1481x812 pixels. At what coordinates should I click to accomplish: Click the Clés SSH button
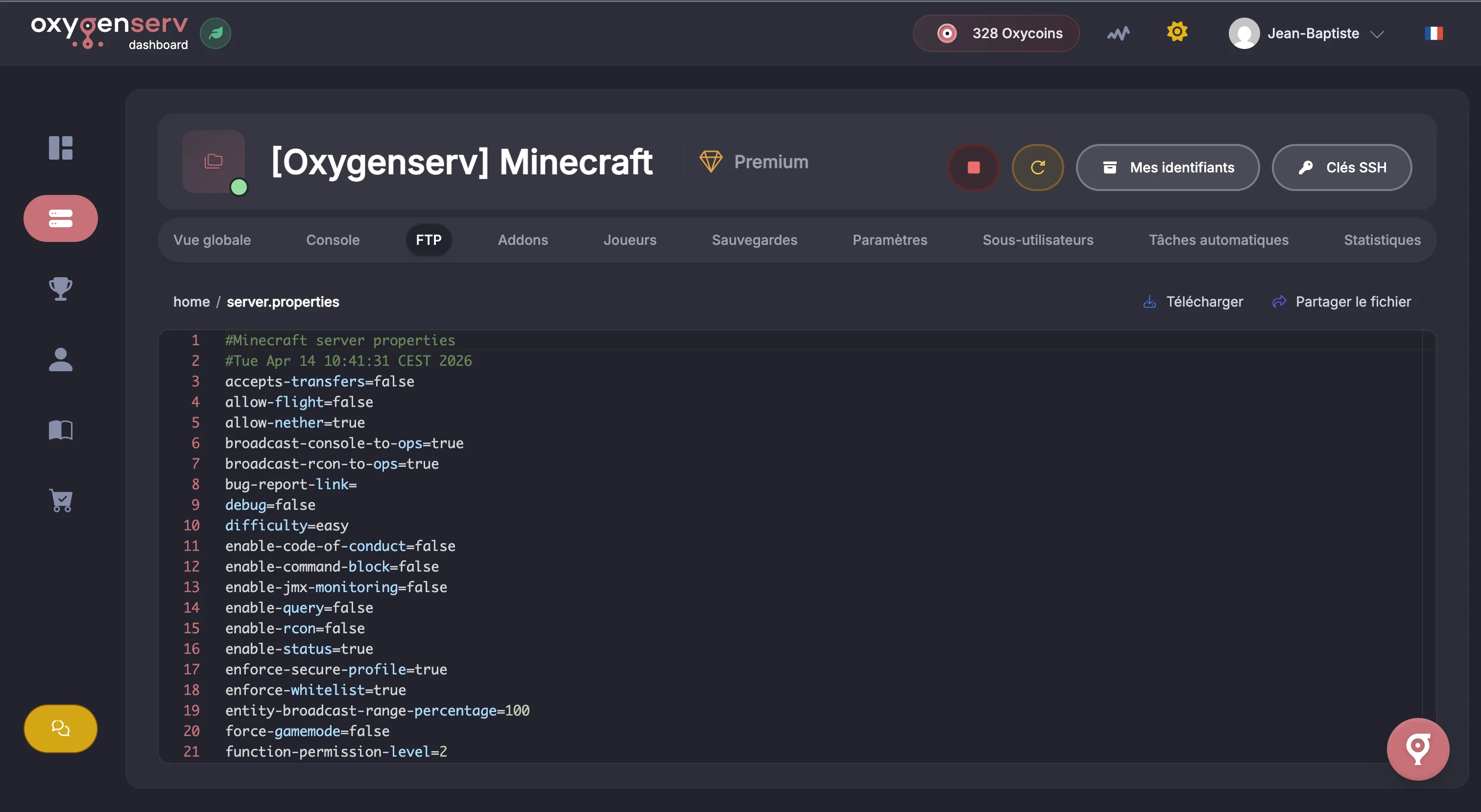coord(1341,167)
